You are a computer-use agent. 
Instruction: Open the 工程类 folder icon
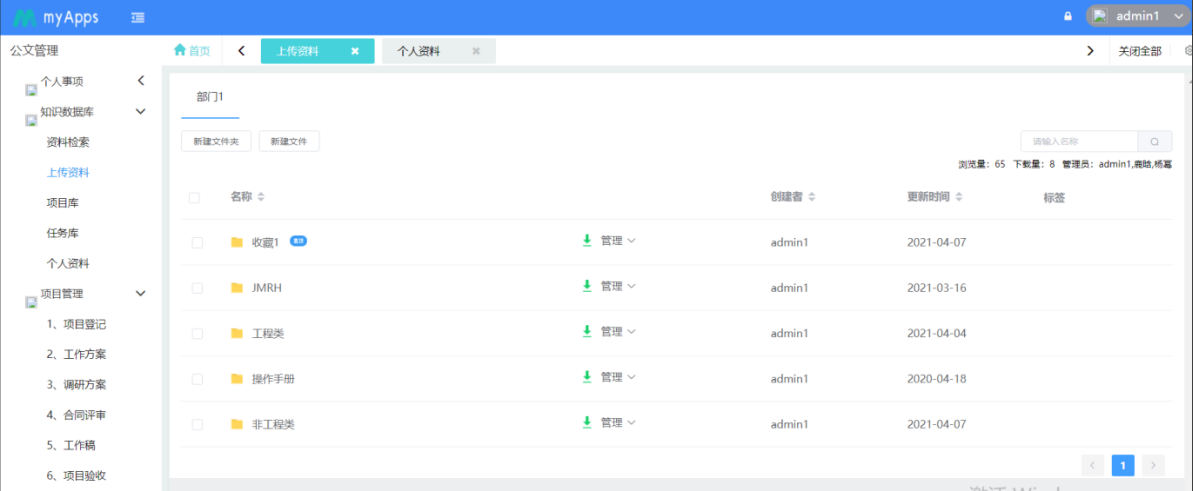point(237,333)
